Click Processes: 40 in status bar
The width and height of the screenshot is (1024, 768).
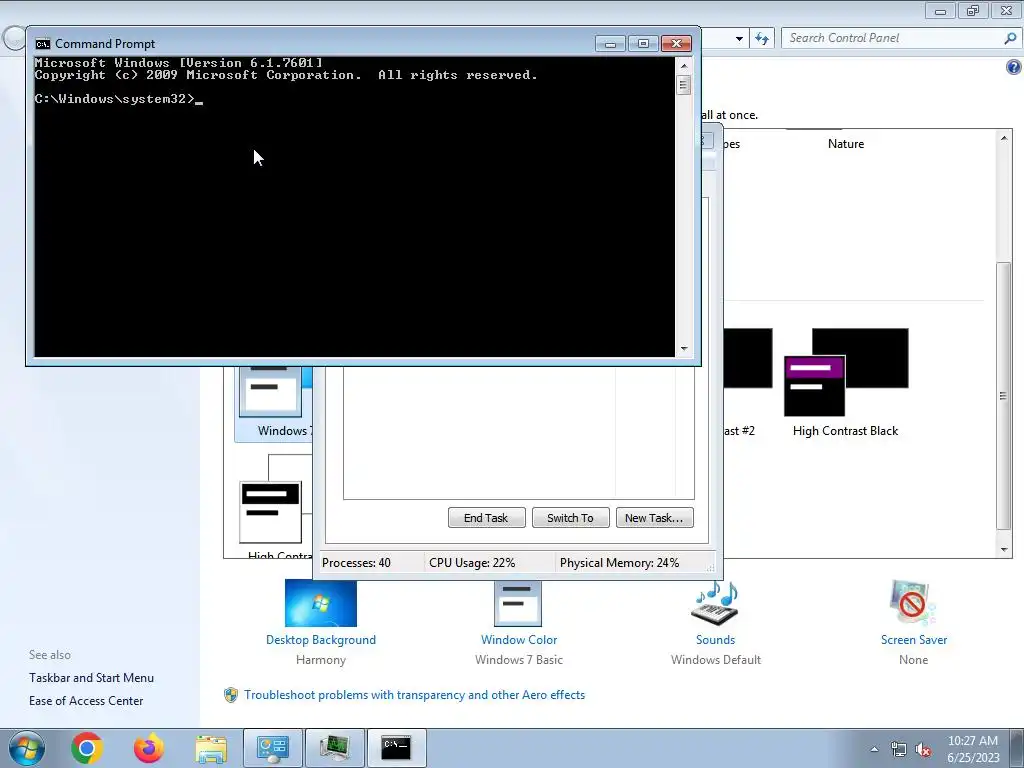[x=357, y=563]
